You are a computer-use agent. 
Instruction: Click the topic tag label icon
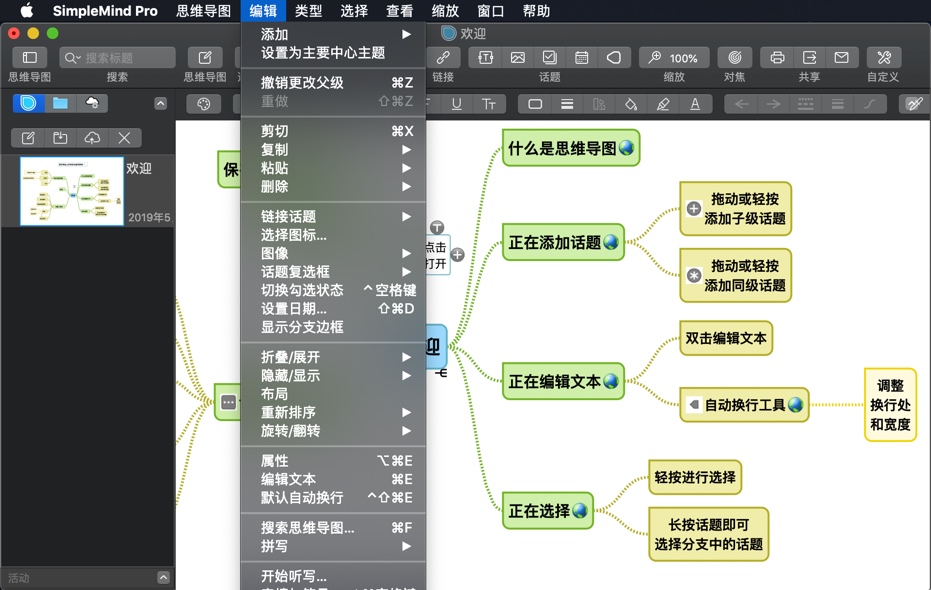(x=613, y=58)
